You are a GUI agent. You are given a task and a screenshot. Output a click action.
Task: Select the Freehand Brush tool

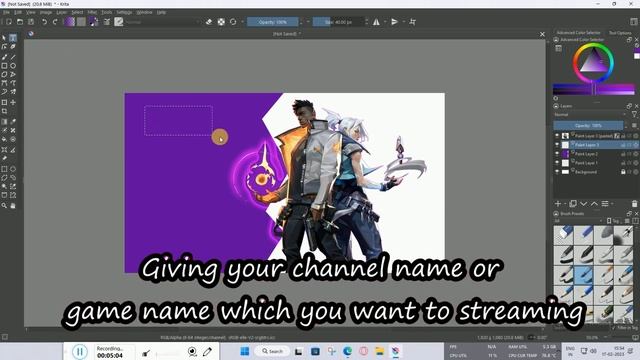pos(4,57)
